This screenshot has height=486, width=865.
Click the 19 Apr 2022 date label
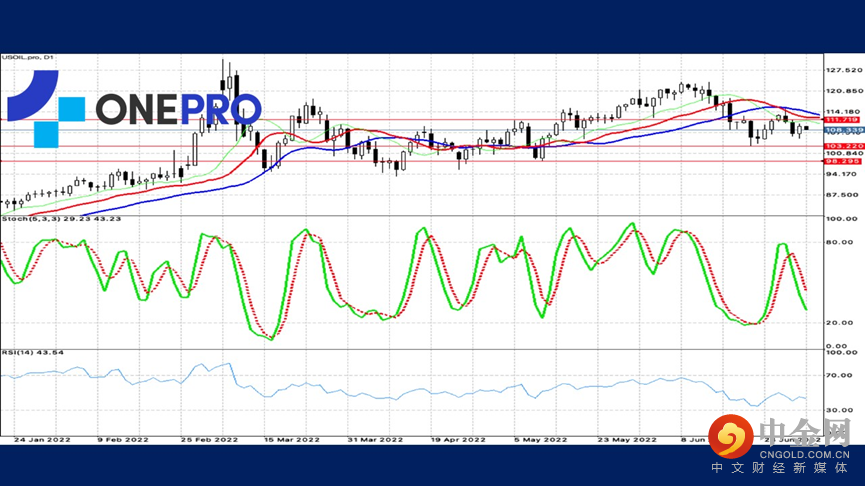(x=459, y=439)
